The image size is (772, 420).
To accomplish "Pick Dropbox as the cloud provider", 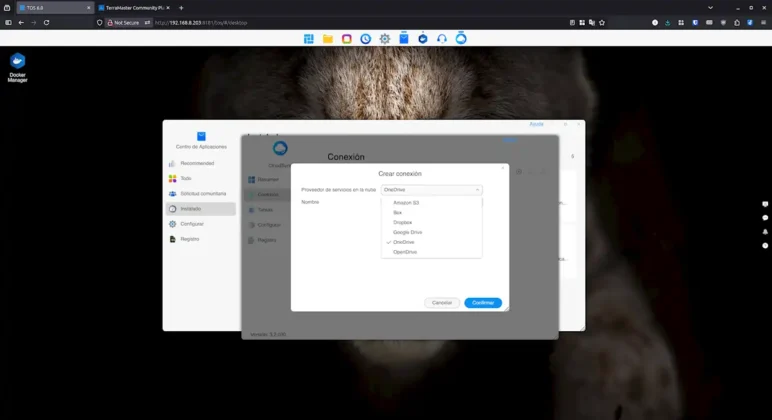I will pos(403,222).
